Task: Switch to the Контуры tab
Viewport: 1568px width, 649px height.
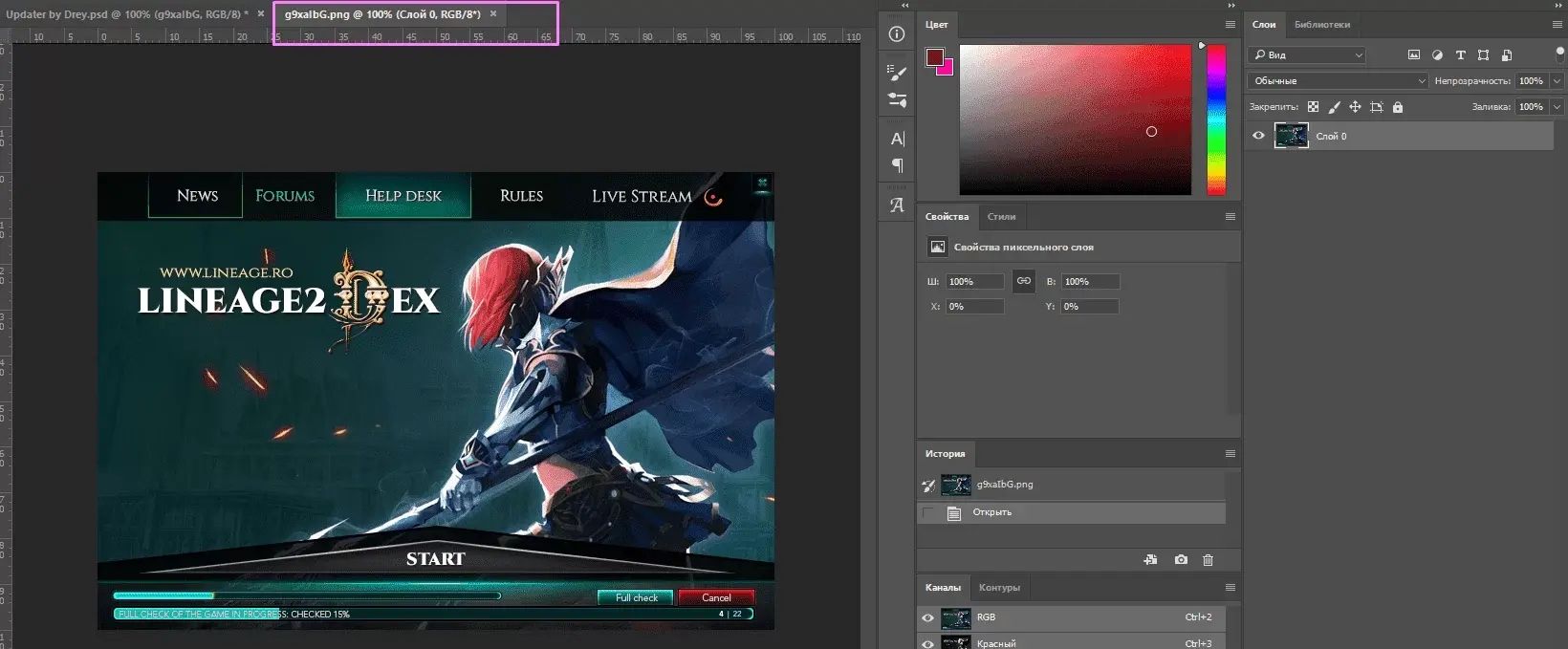Action: 999,588
